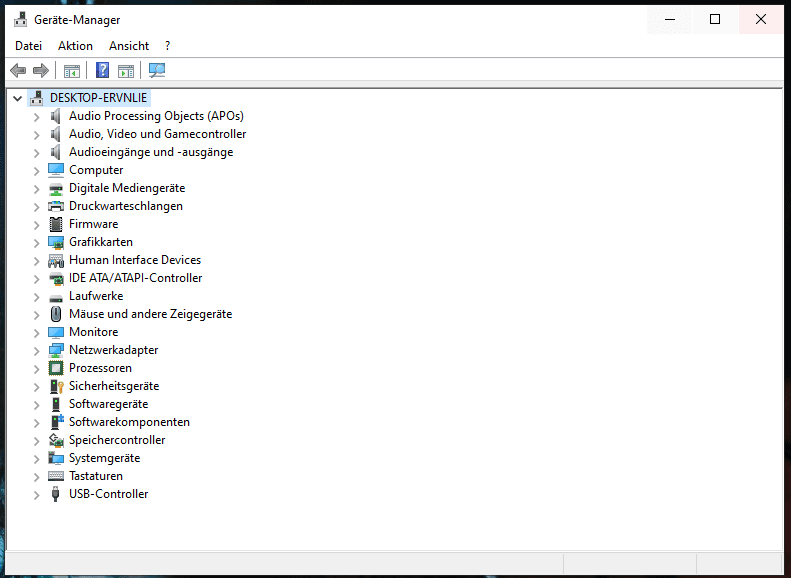The width and height of the screenshot is (791, 578).
Task: Click the Tastaturen keyboard icon
Action: (56, 476)
